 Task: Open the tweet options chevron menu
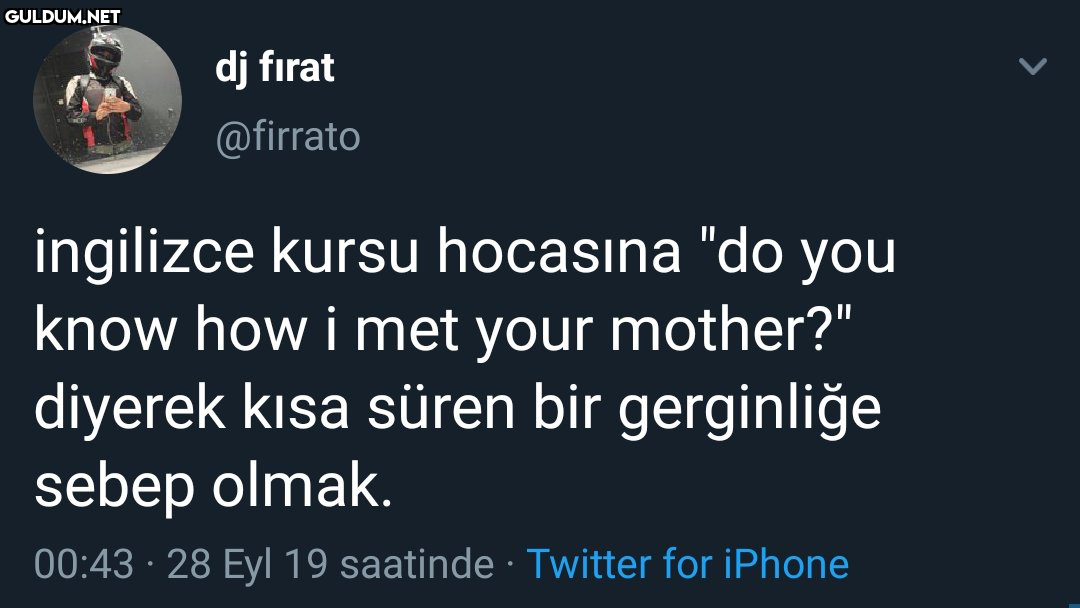point(1032,68)
